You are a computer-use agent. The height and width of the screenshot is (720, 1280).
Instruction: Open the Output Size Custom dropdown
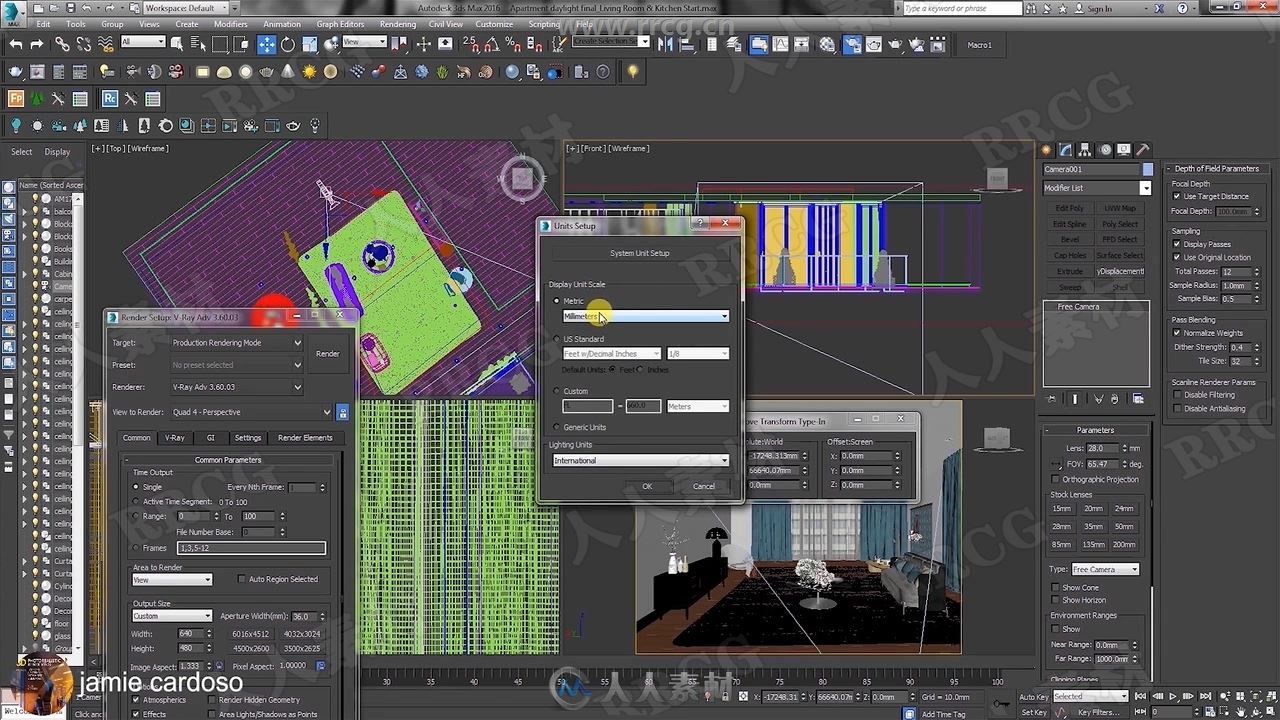[x=172, y=616]
